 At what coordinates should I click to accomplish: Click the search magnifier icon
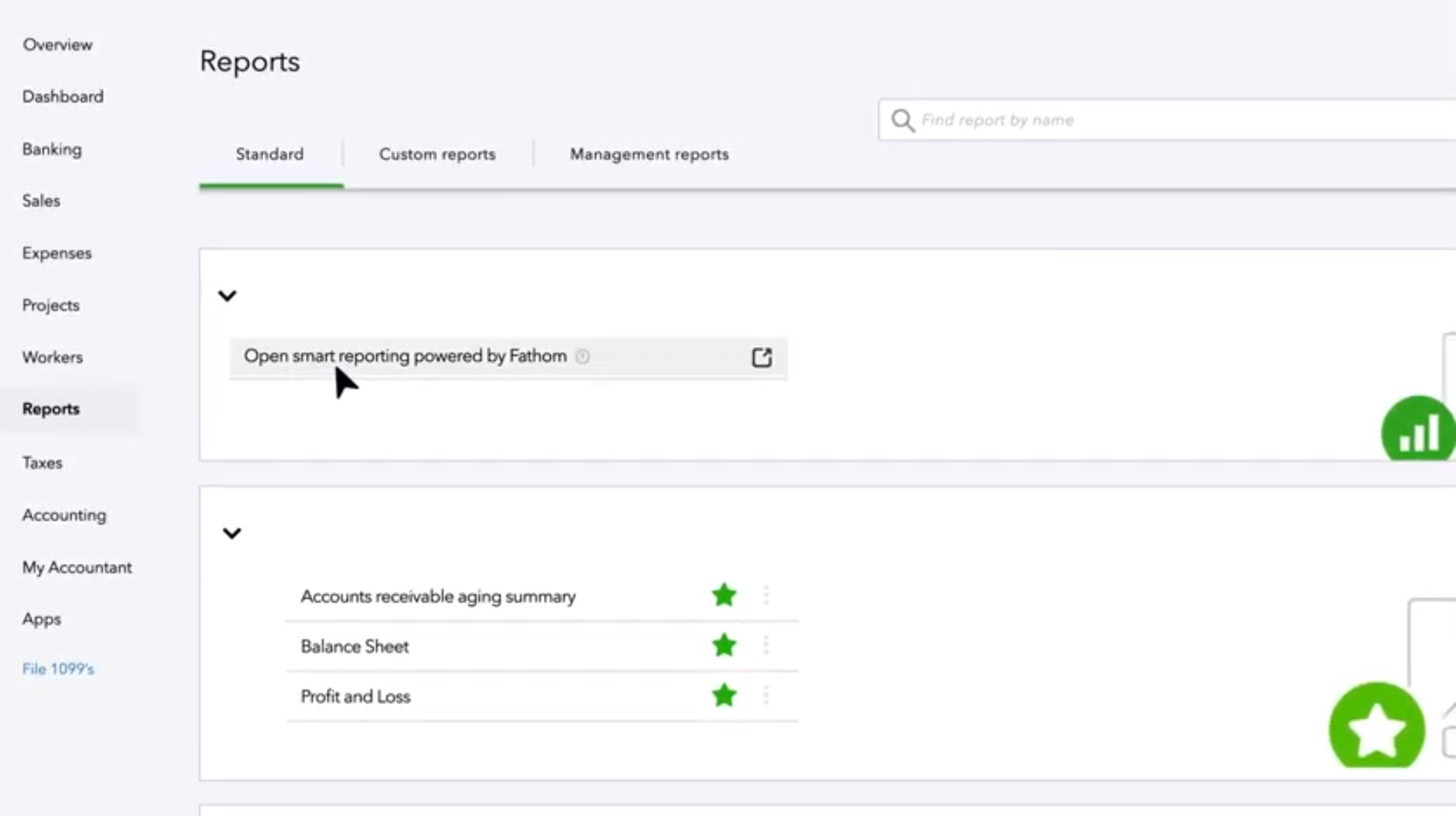click(902, 121)
